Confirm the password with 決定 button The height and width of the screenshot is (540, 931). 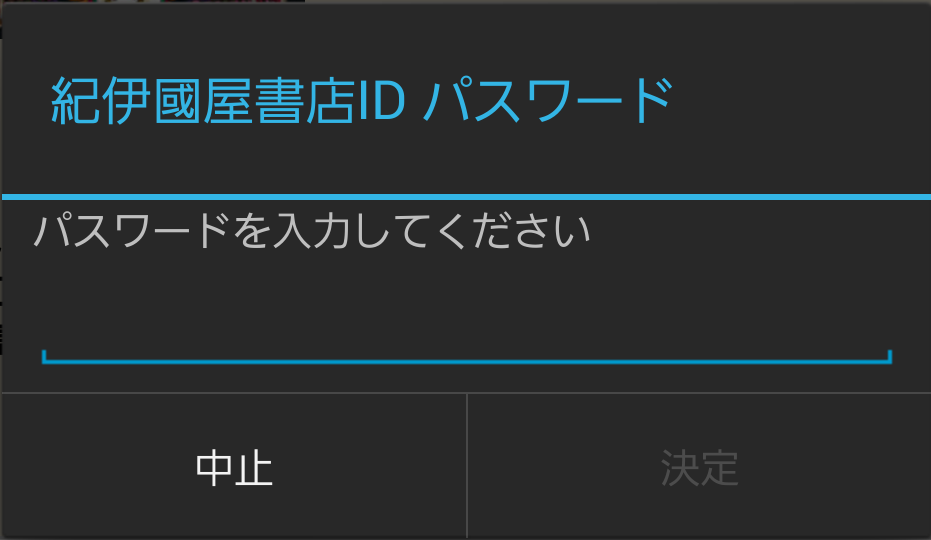tap(699, 466)
